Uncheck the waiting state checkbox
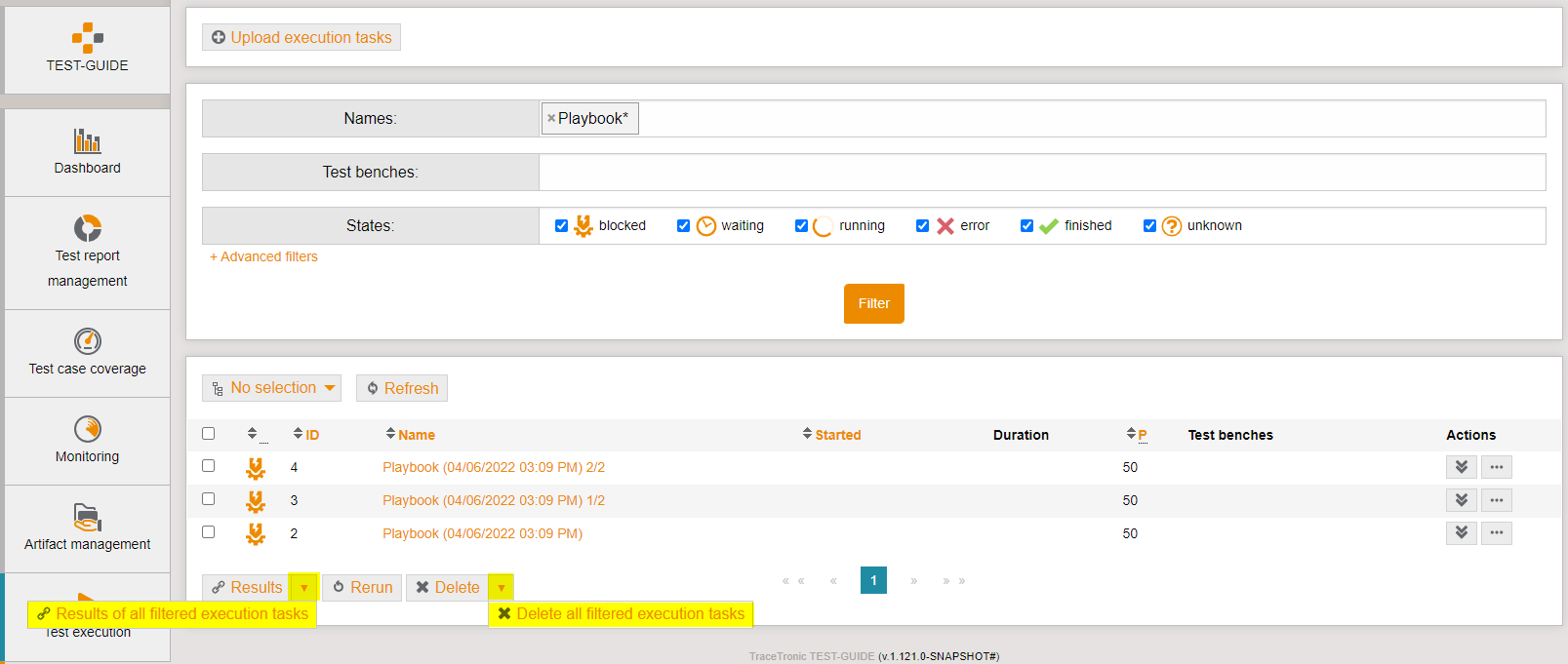The width and height of the screenshot is (1568, 664). 683,225
